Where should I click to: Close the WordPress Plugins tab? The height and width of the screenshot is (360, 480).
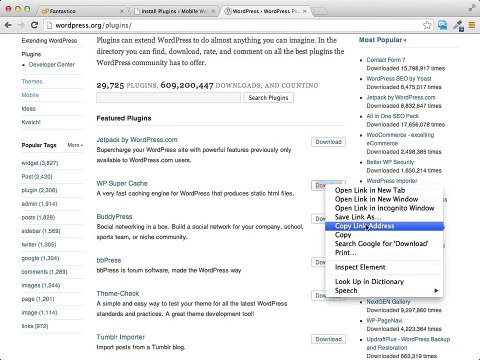(x=304, y=11)
